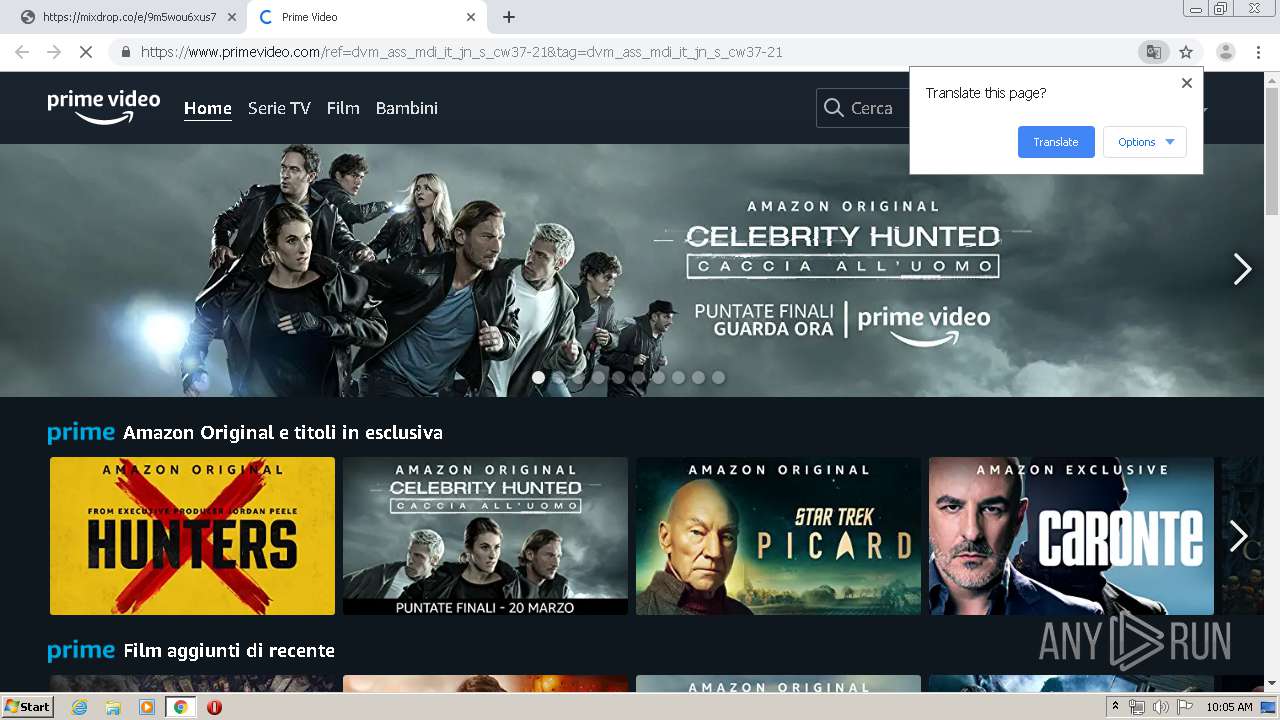The height and width of the screenshot is (720, 1280).
Task: Click the search magnifier icon
Action: [834, 108]
